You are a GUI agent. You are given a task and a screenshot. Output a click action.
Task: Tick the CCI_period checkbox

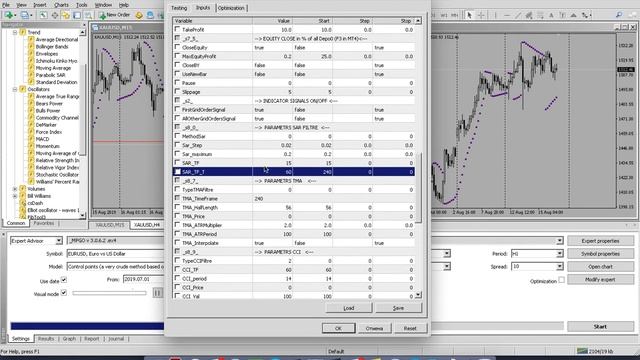click(177, 278)
